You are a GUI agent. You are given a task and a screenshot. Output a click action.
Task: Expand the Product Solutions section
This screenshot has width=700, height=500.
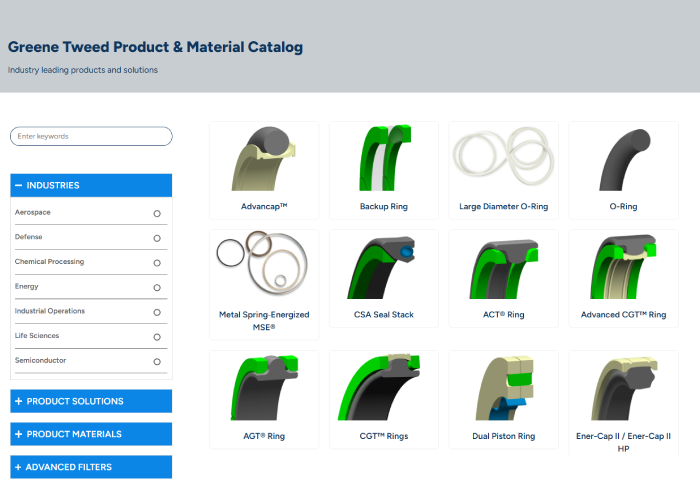point(91,401)
